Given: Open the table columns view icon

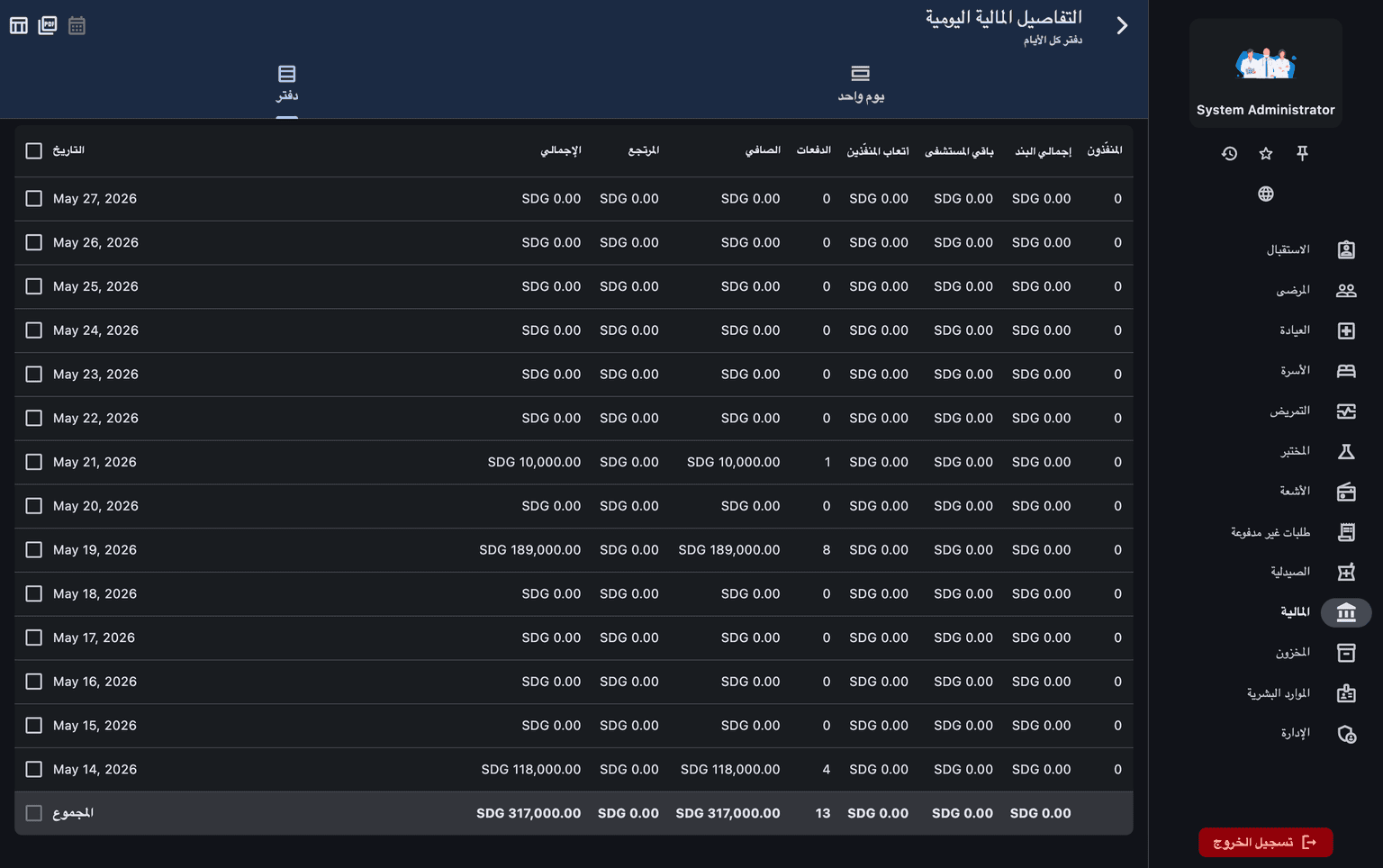Looking at the screenshot, I should click(19, 26).
